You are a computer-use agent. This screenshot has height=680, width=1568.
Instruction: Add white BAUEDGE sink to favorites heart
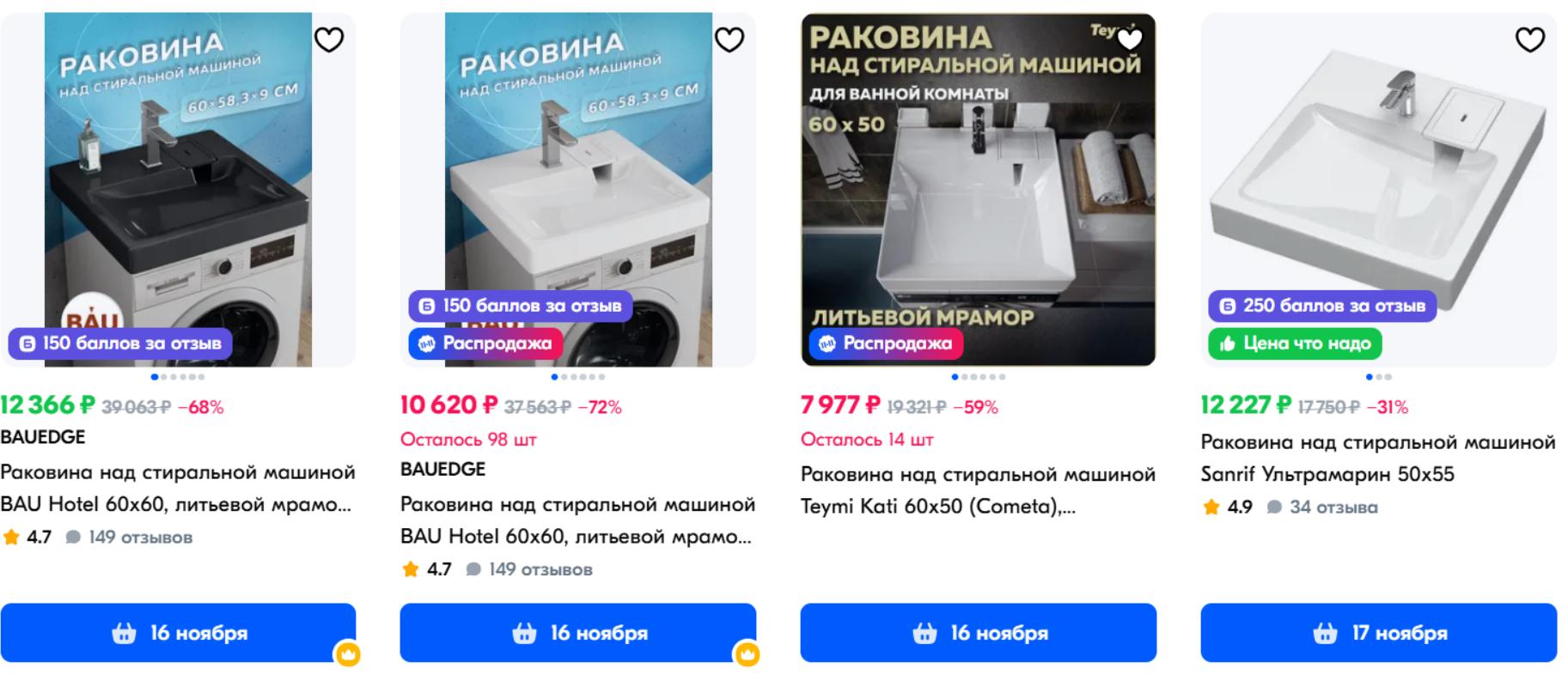729,39
